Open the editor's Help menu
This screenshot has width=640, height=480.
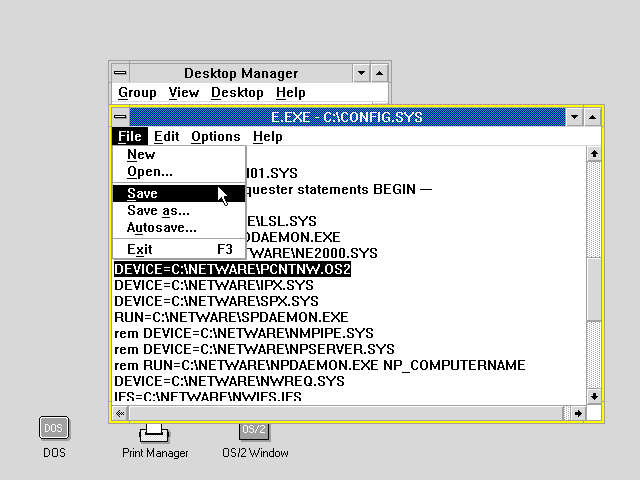[267, 136]
